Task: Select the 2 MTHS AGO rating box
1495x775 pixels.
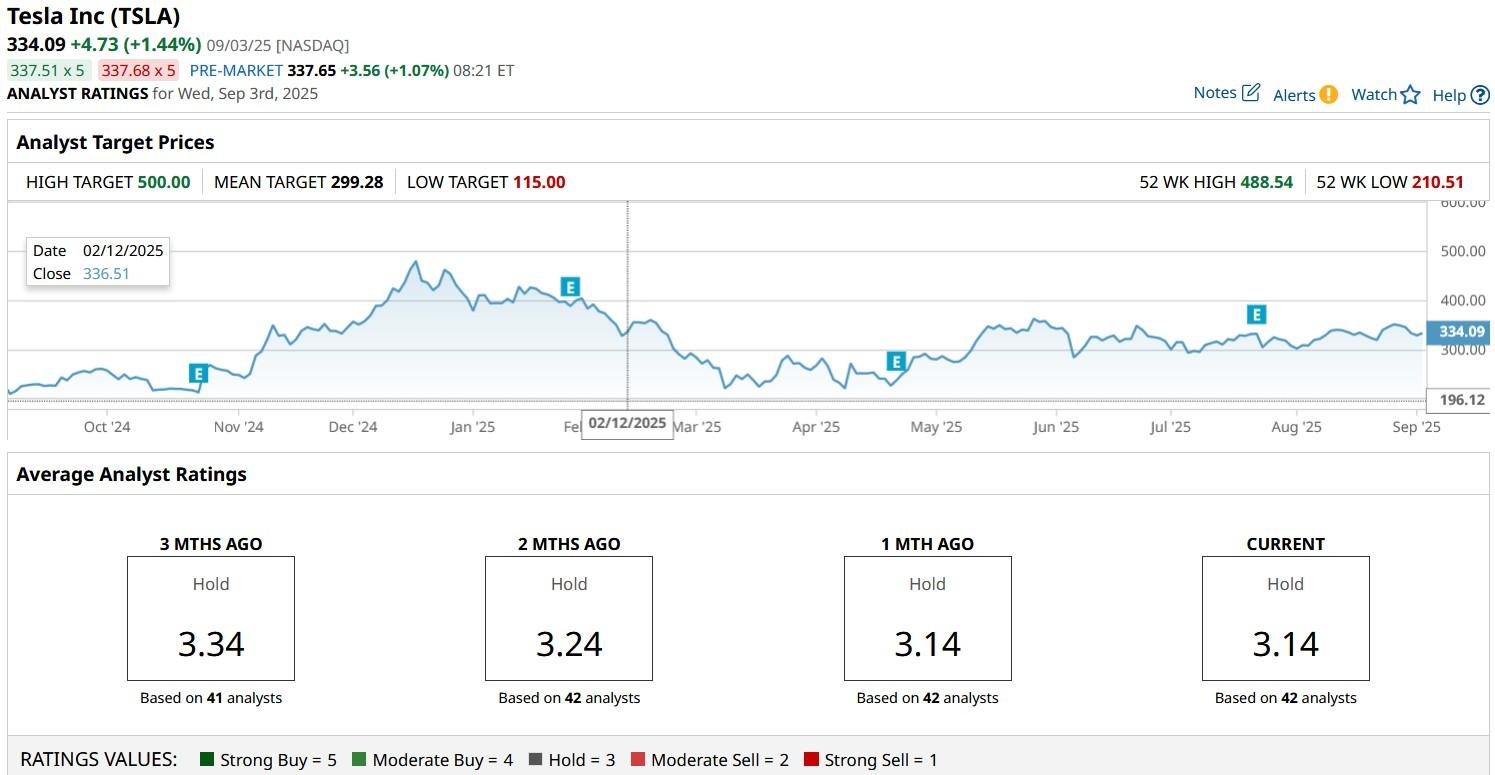Action: [569, 619]
